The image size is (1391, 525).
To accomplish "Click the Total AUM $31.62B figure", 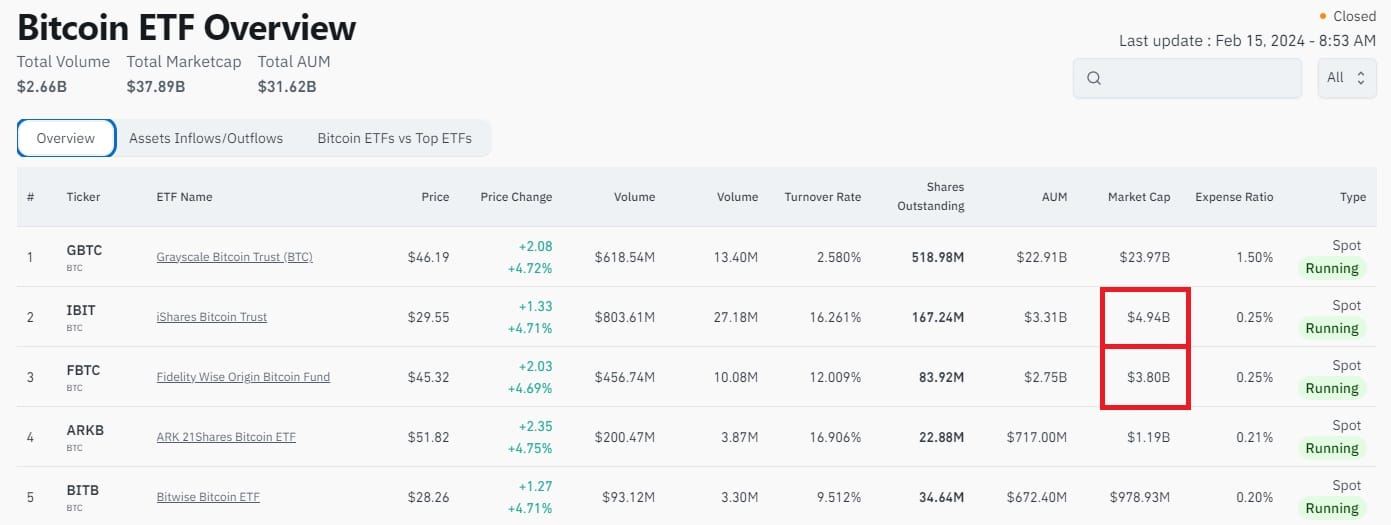I will (x=287, y=87).
